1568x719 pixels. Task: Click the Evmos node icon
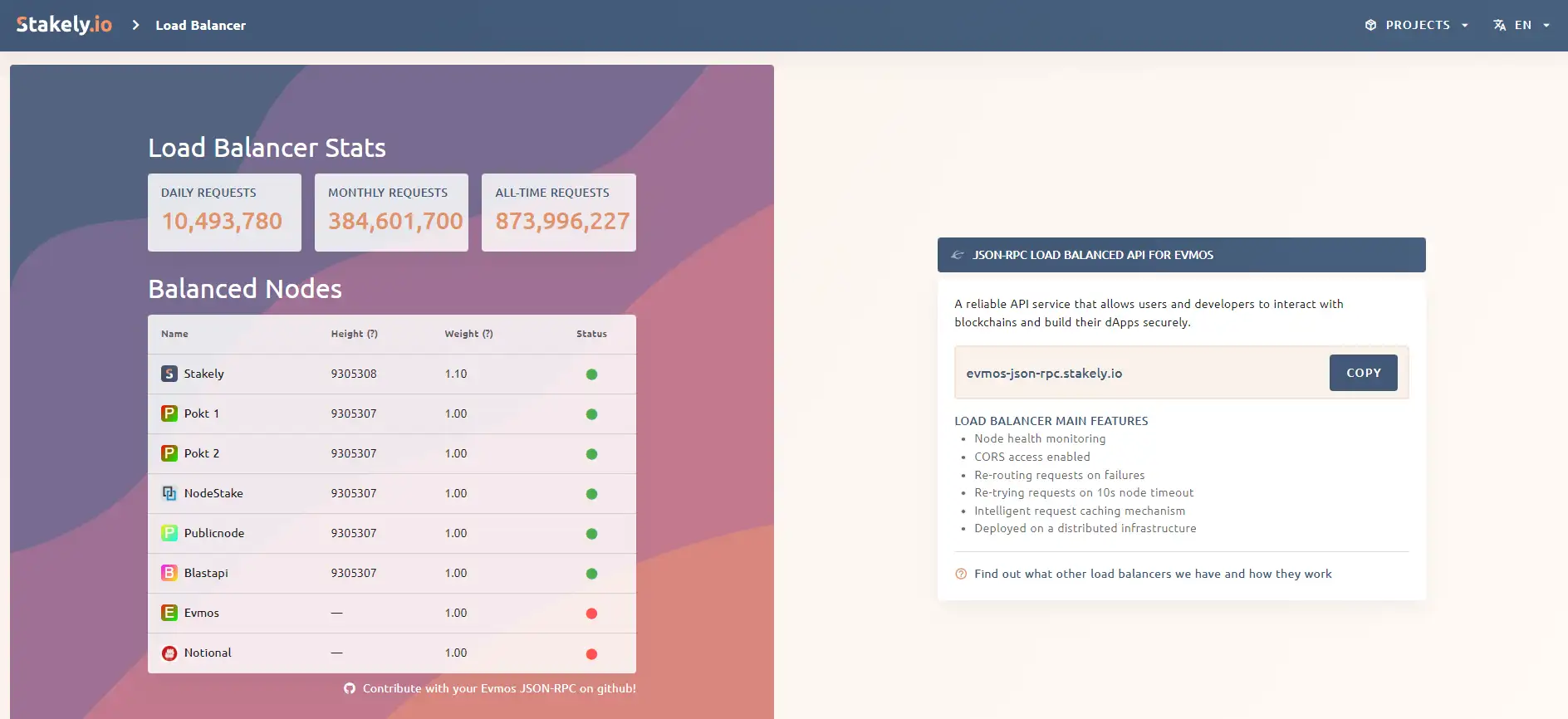[x=169, y=613]
